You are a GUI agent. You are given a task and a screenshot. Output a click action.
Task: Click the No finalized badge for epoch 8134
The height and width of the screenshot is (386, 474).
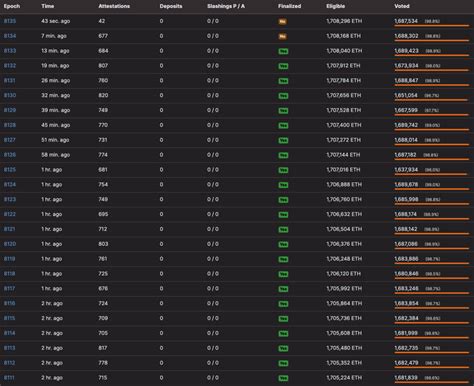282,36
